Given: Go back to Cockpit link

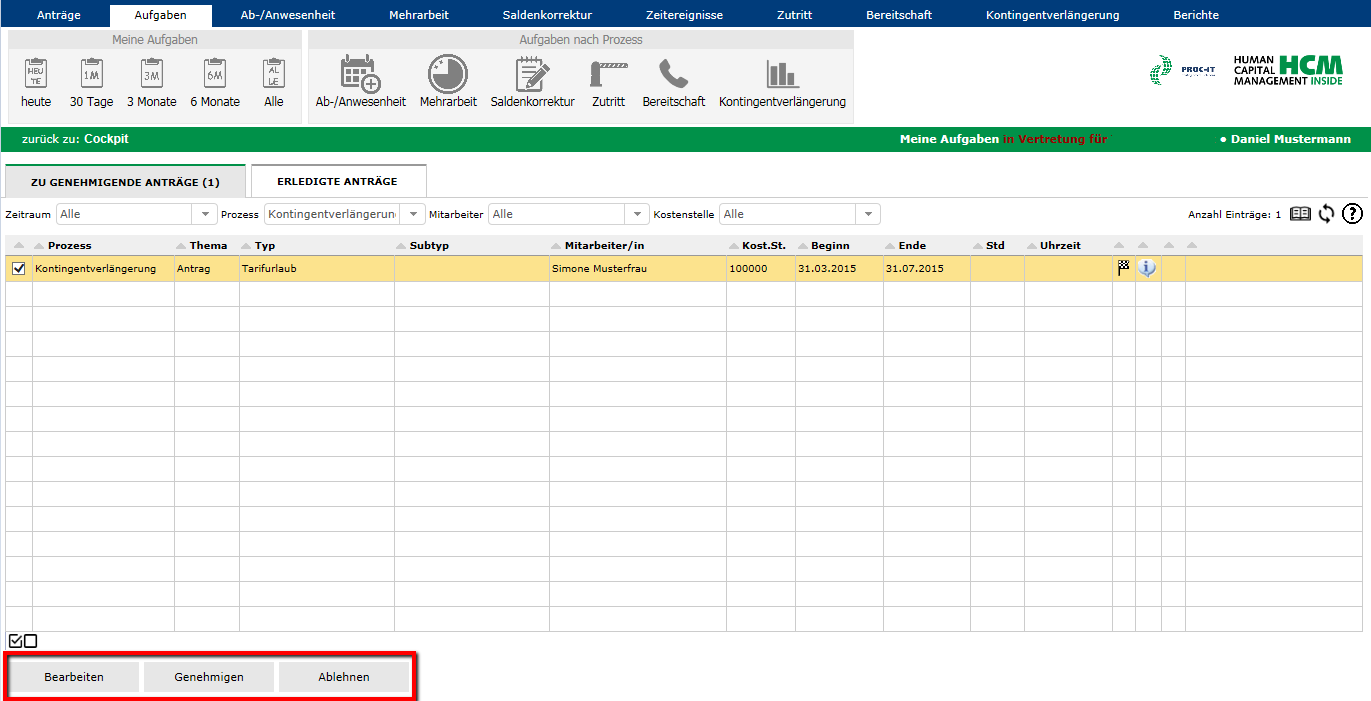Looking at the screenshot, I should [x=106, y=139].
